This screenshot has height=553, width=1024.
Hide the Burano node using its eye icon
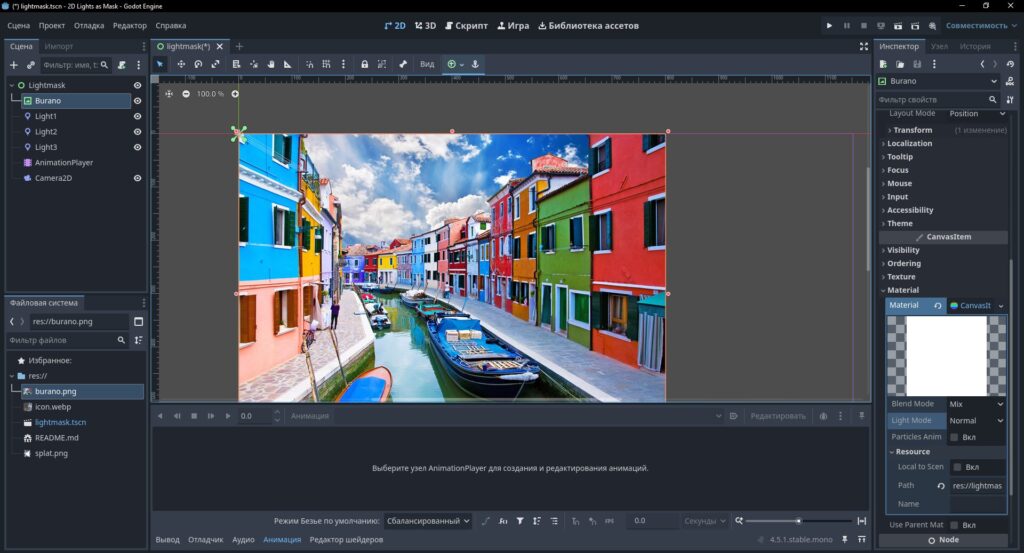coord(137,101)
